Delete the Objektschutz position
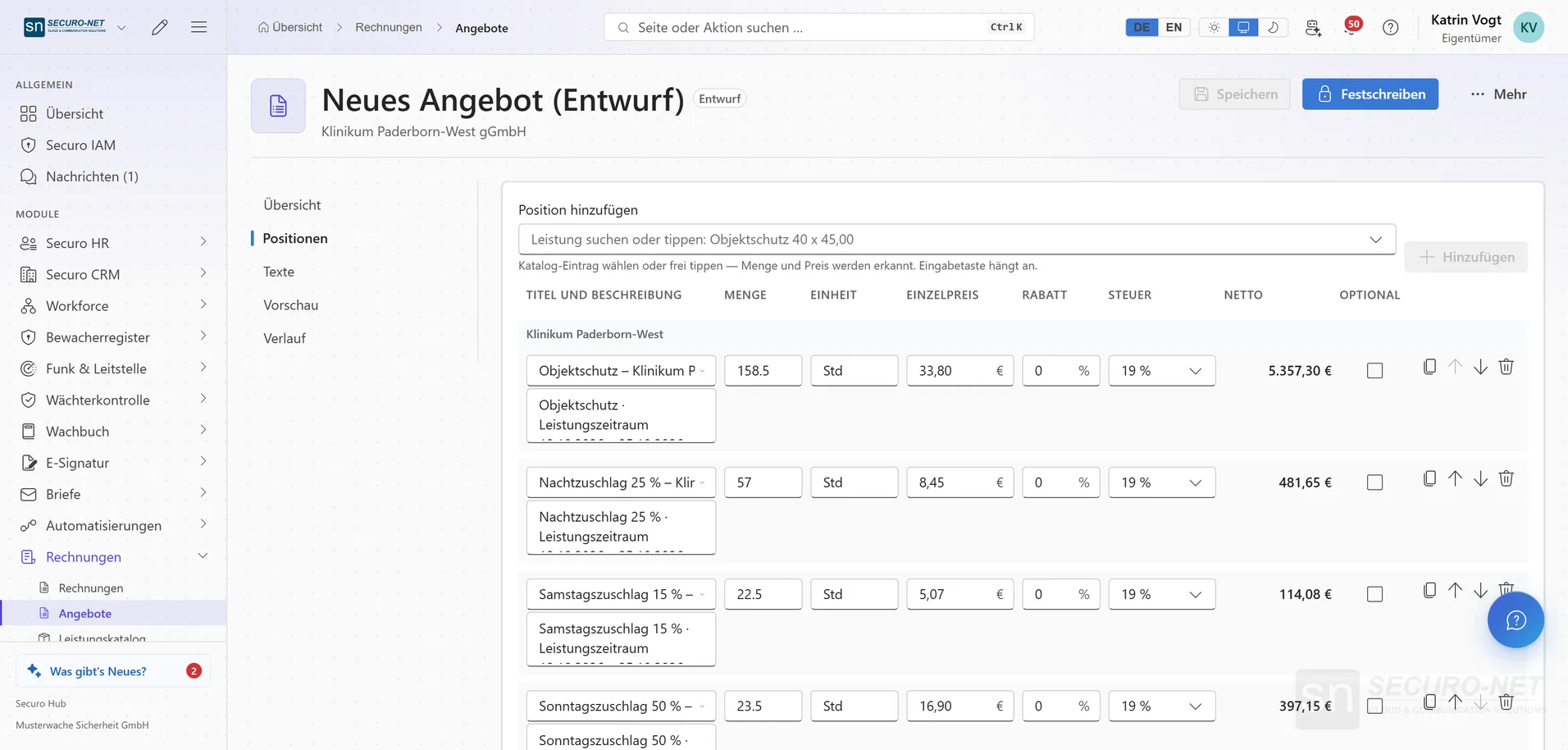 [x=1506, y=367]
